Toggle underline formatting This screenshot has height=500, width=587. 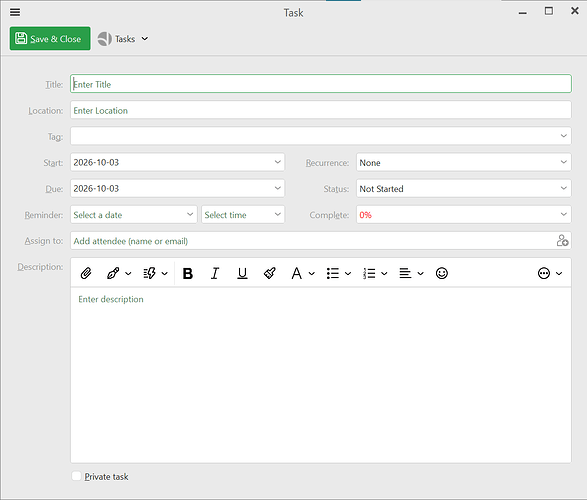242,273
